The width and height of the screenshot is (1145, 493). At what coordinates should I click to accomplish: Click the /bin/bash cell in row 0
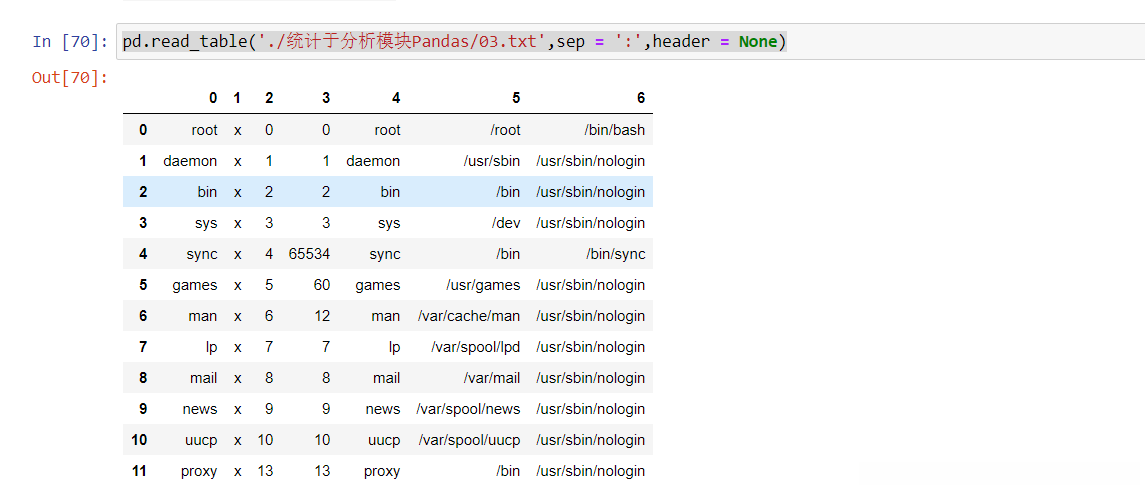615,130
